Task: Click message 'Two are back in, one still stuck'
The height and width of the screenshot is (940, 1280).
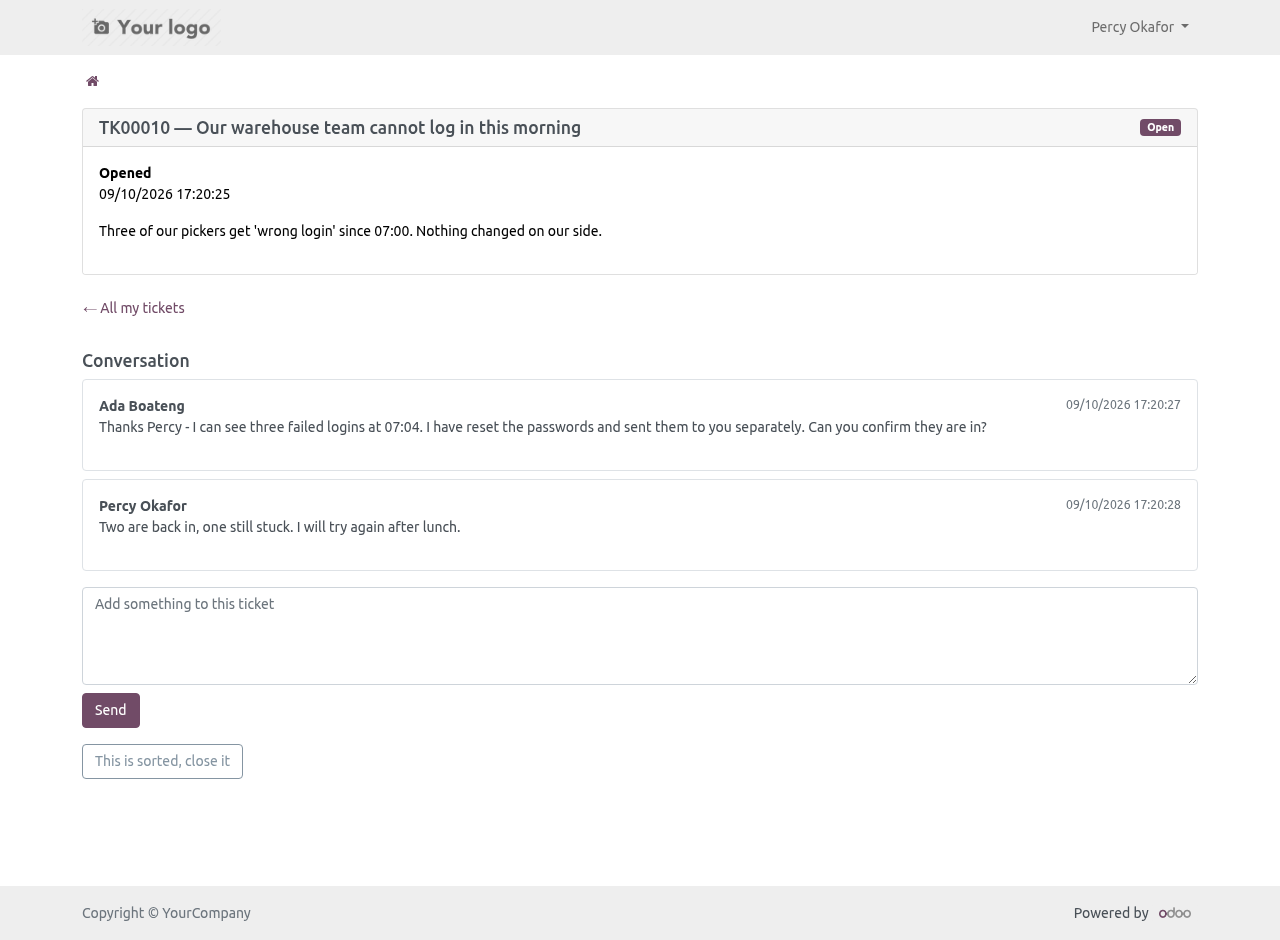Action: pyautogui.click(x=280, y=527)
